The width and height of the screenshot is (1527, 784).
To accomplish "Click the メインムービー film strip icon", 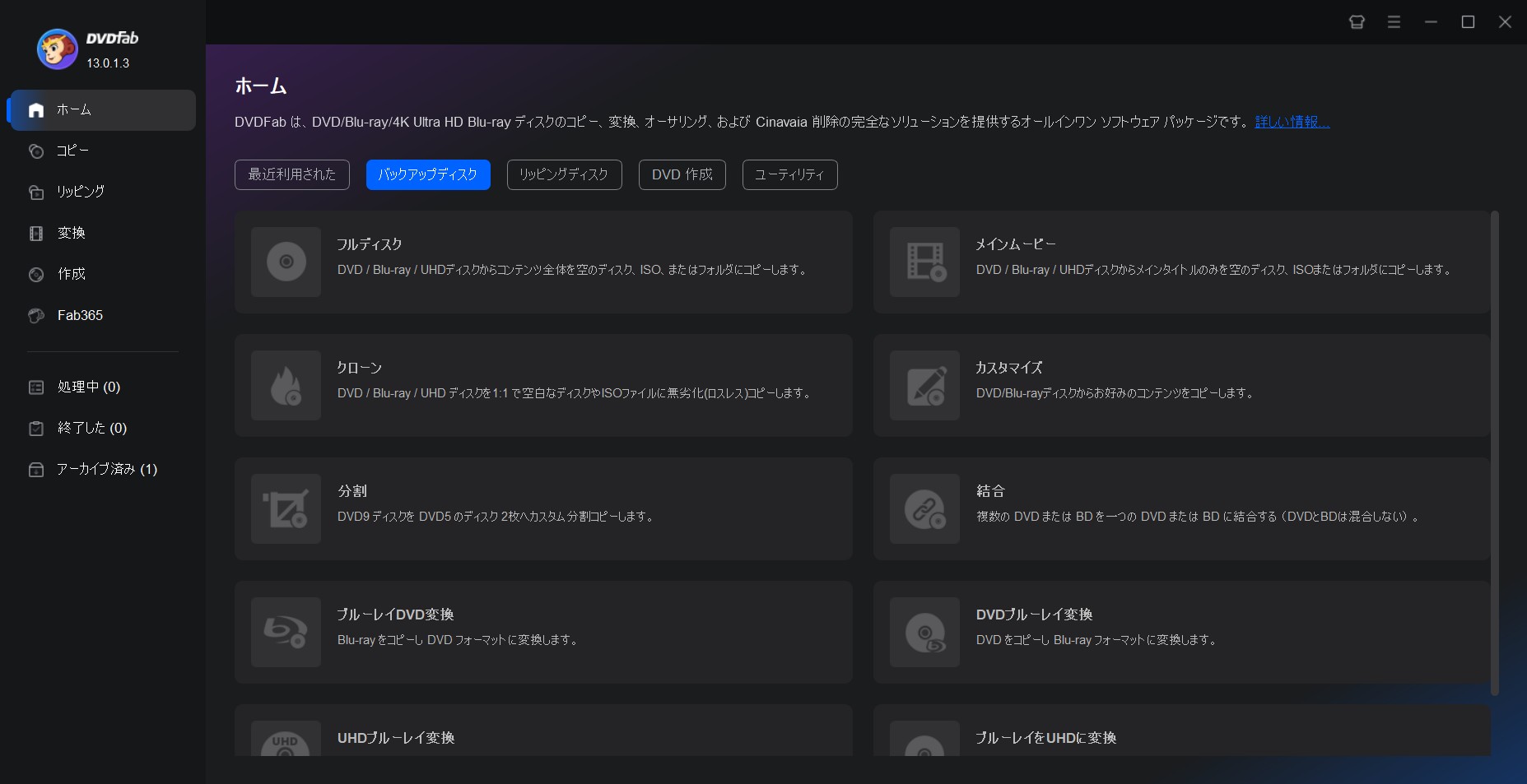I will coord(924,262).
